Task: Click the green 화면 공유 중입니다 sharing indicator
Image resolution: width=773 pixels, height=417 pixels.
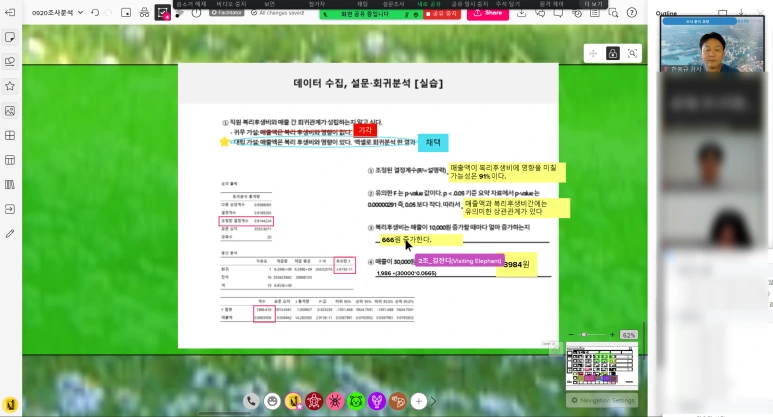Action: (x=371, y=14)
